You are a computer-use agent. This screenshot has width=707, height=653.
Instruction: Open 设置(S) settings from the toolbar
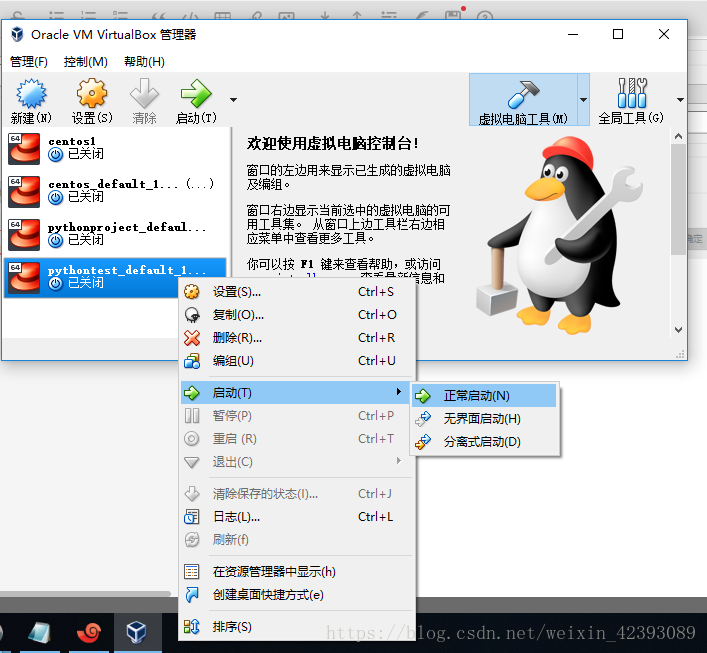coord(92,101)
